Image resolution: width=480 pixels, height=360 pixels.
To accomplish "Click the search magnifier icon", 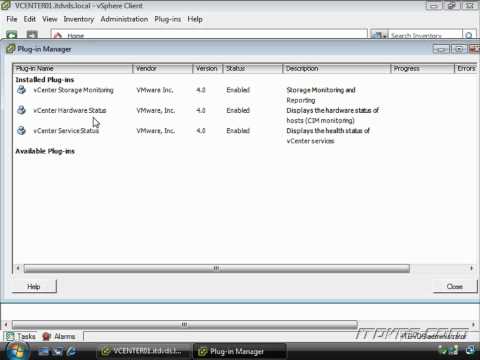I will tap(469, 35).
